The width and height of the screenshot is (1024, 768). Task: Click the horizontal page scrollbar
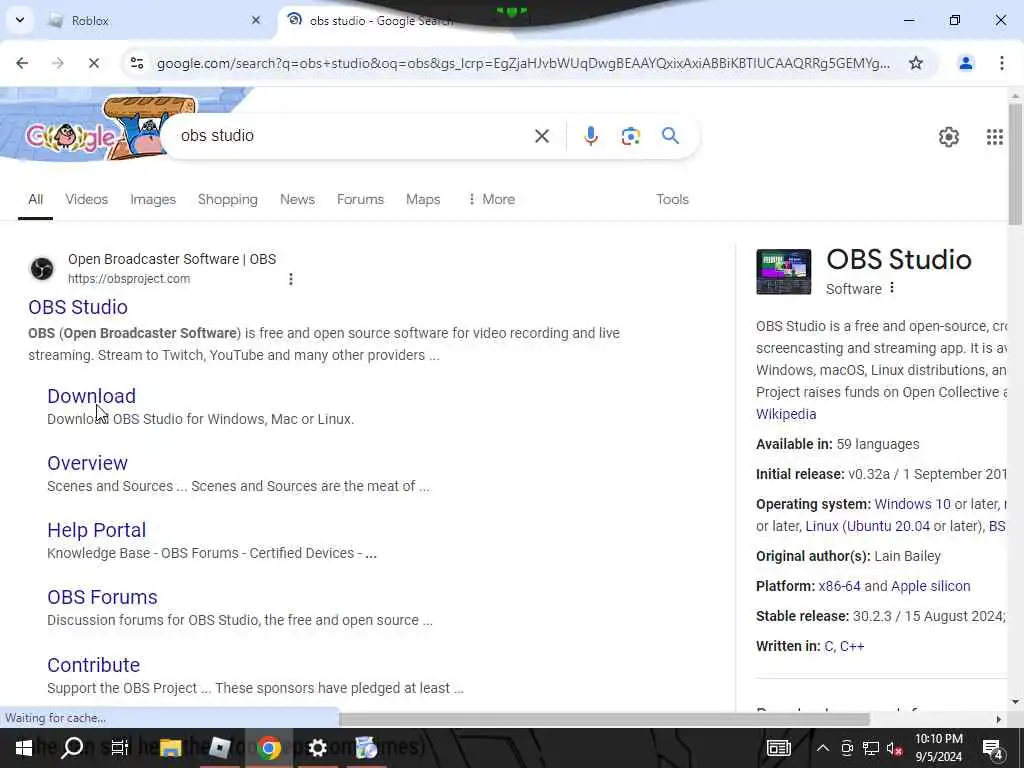click(604, 719)
